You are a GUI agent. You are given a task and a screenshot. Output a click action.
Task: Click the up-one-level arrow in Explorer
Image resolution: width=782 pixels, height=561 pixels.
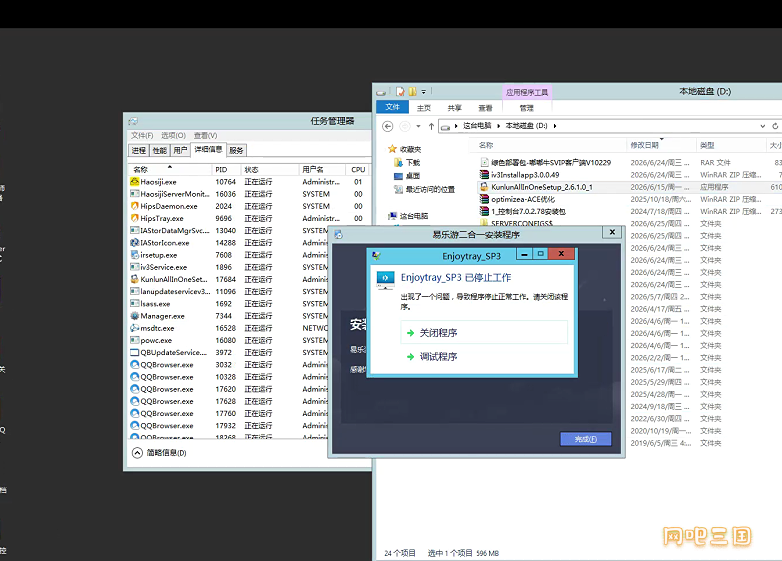[431, 126]
